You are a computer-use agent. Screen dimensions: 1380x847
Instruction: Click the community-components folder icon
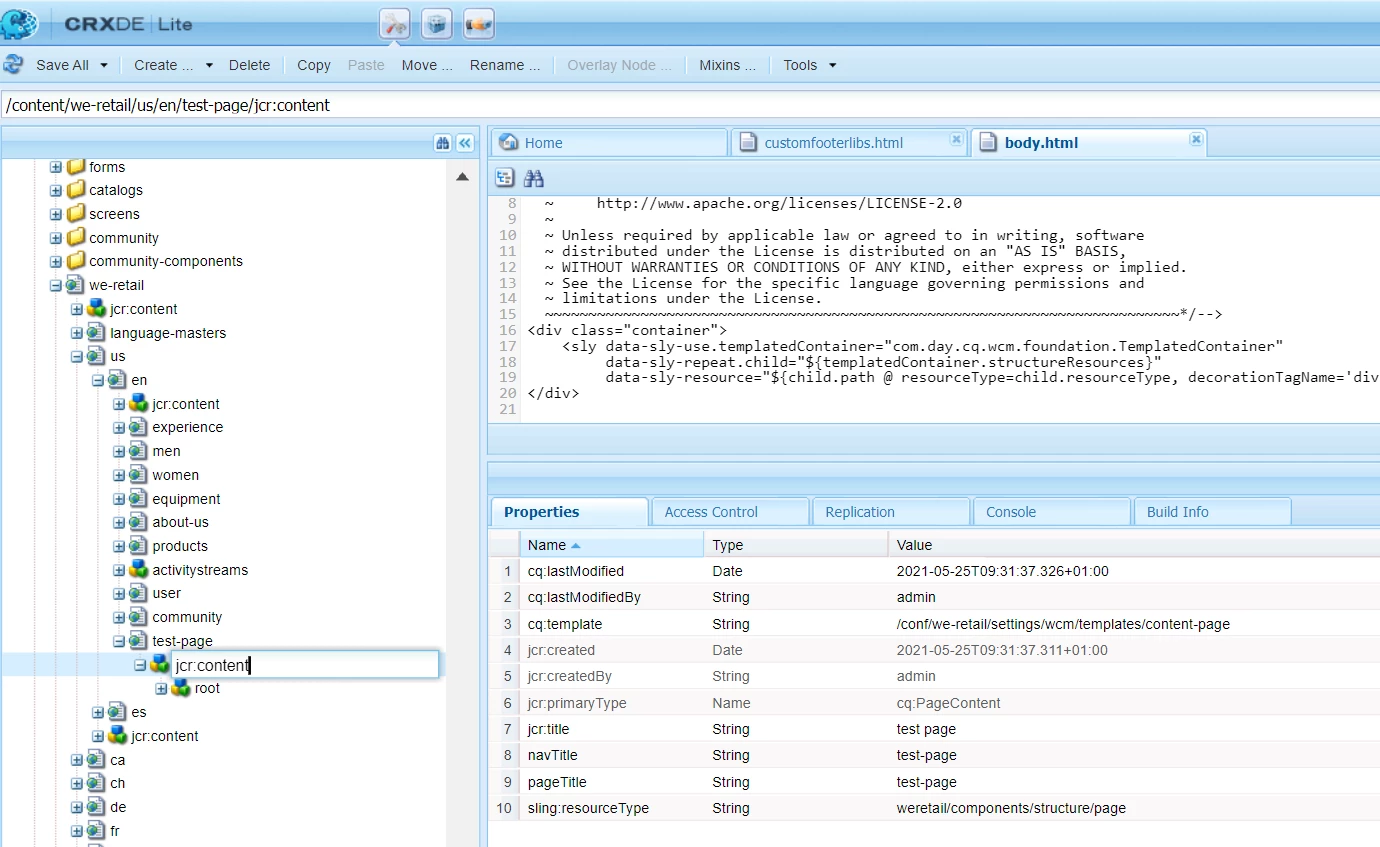click(x=76, y=261)
